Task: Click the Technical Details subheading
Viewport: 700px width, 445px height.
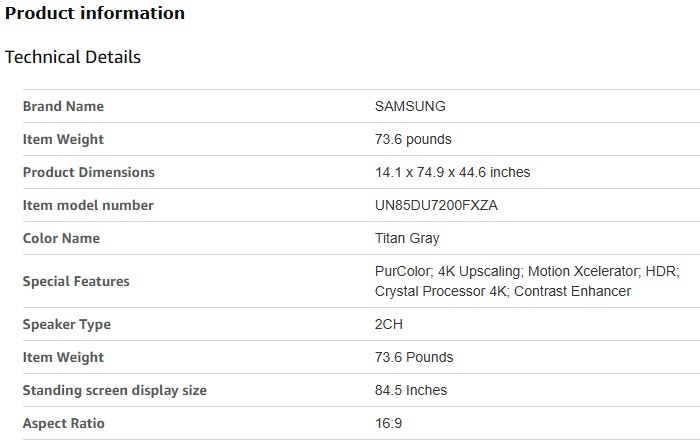Action: [73, 57]
